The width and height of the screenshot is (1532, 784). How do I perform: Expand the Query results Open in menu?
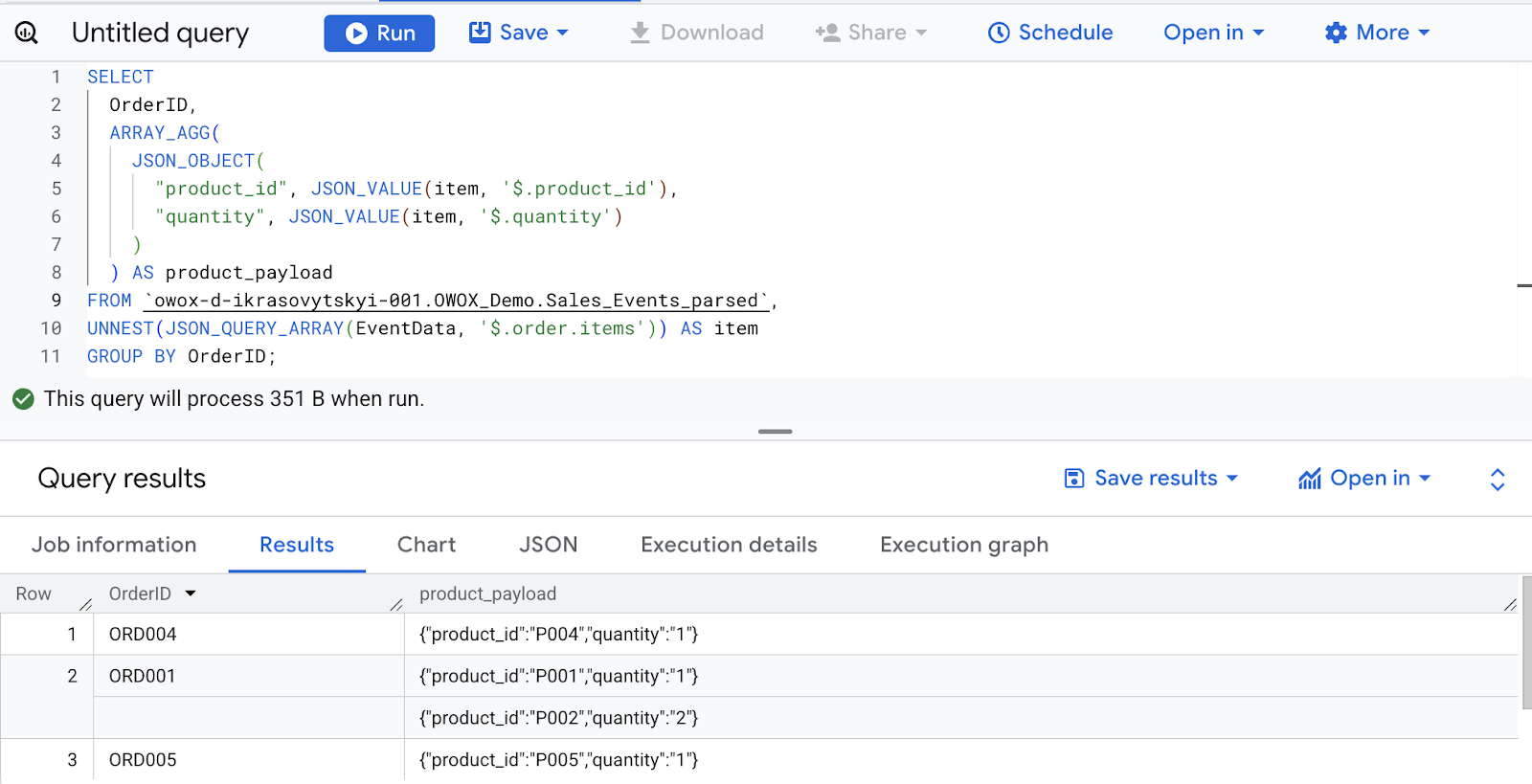click(1364, 478)
